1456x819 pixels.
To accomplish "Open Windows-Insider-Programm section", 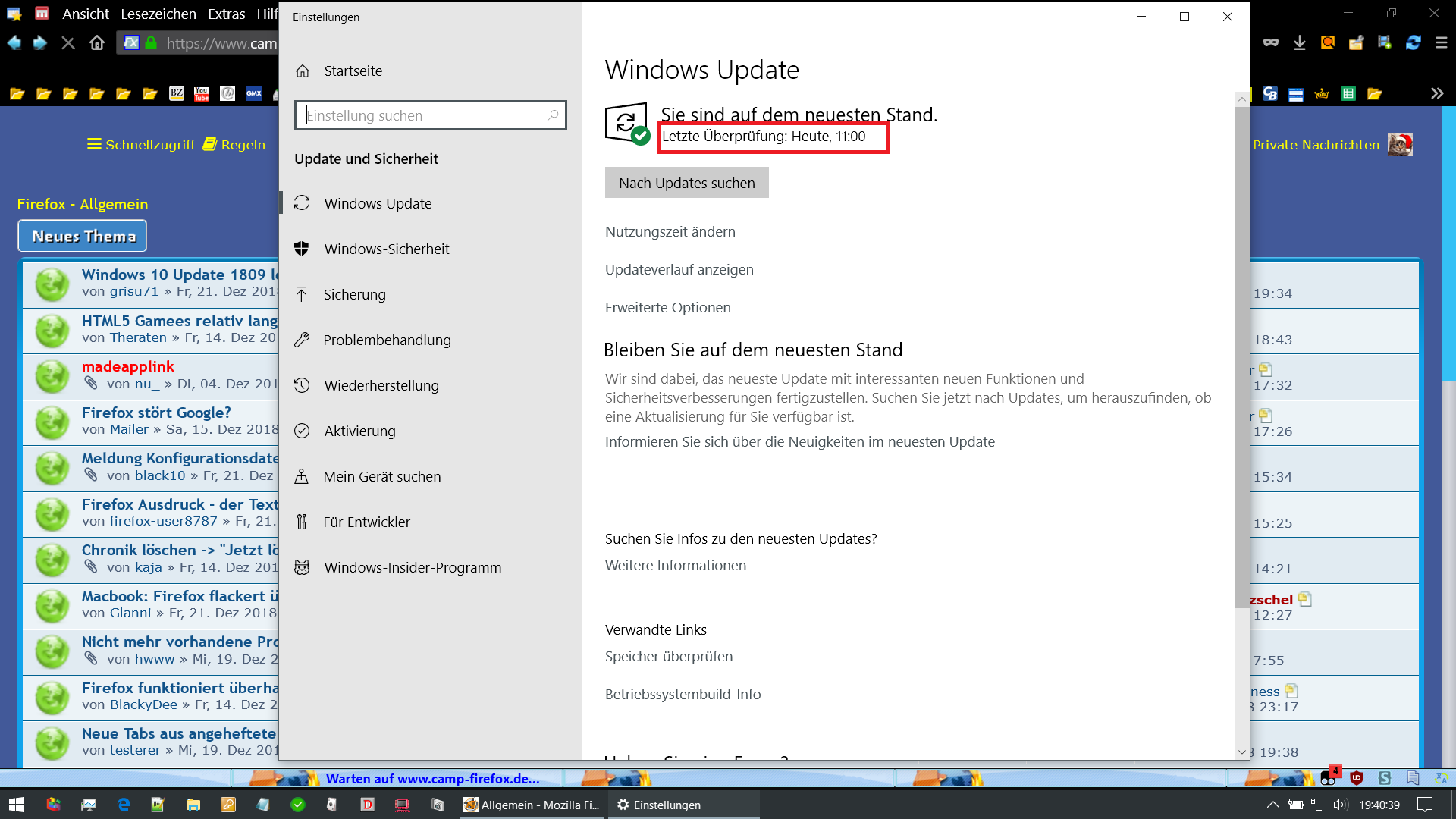I will [412, 567].
